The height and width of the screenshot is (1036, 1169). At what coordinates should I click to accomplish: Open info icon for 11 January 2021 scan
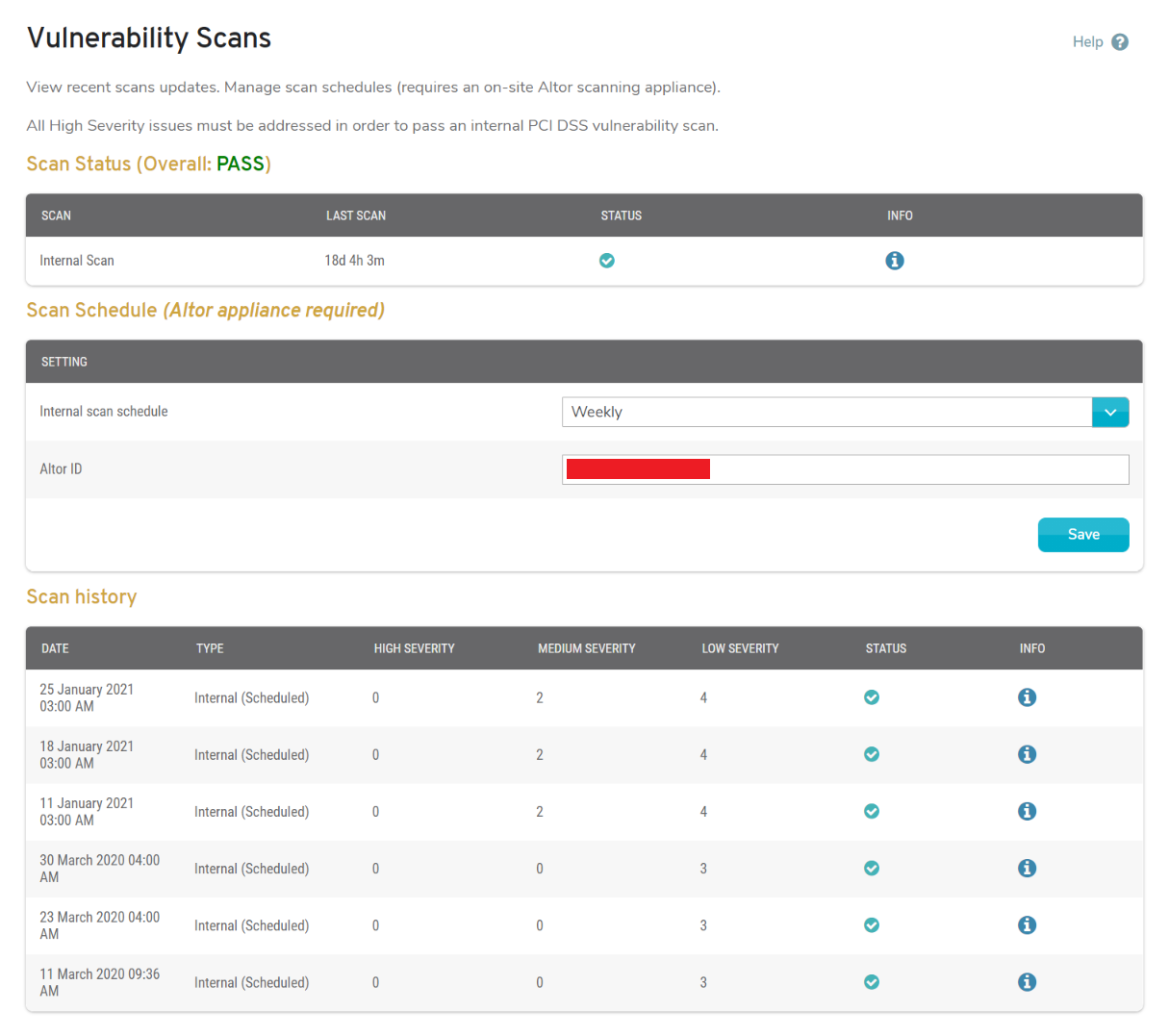tap(1028, 811)
